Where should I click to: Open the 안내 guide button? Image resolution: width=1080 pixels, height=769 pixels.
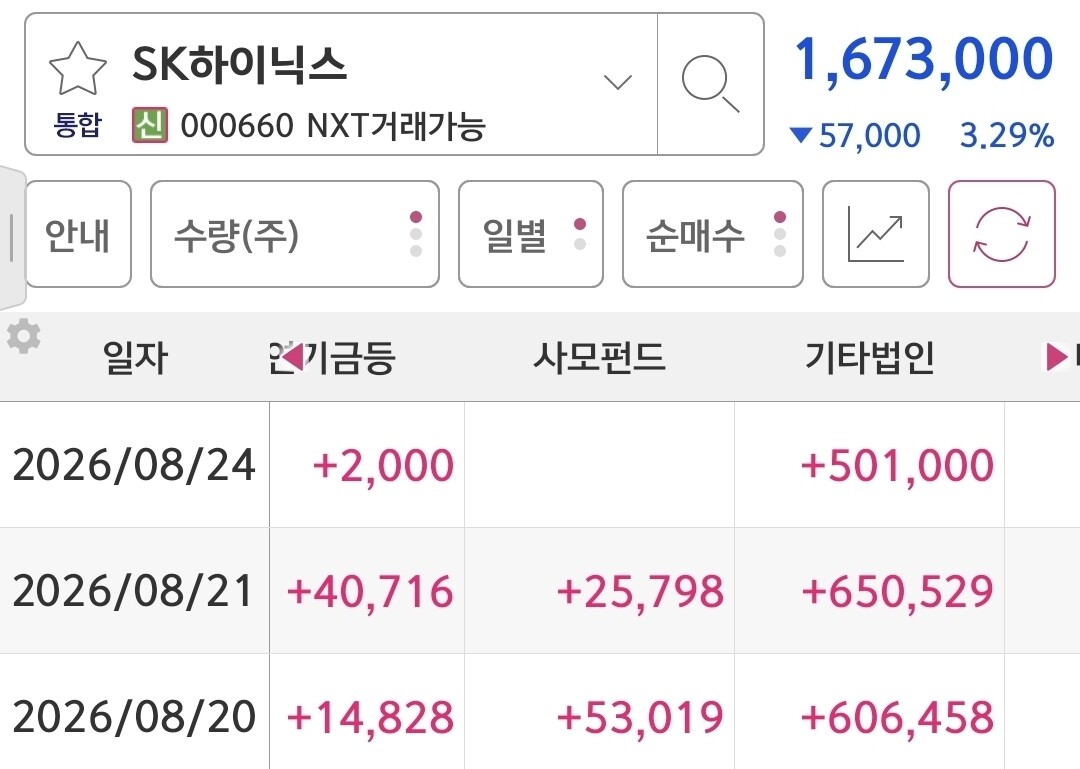pos(78,234)
